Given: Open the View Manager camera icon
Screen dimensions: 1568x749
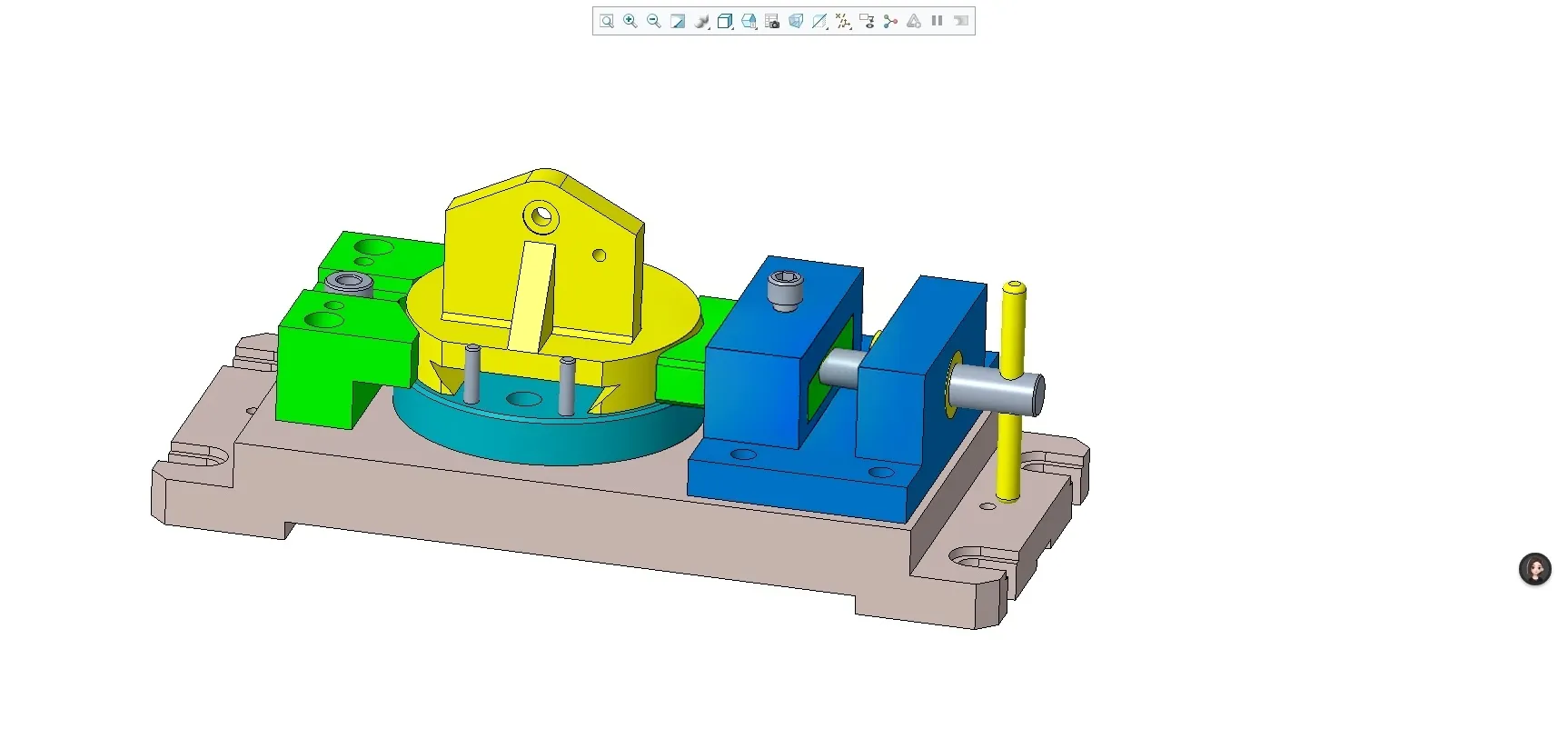Looking at the screenshot, I should 772,21.
